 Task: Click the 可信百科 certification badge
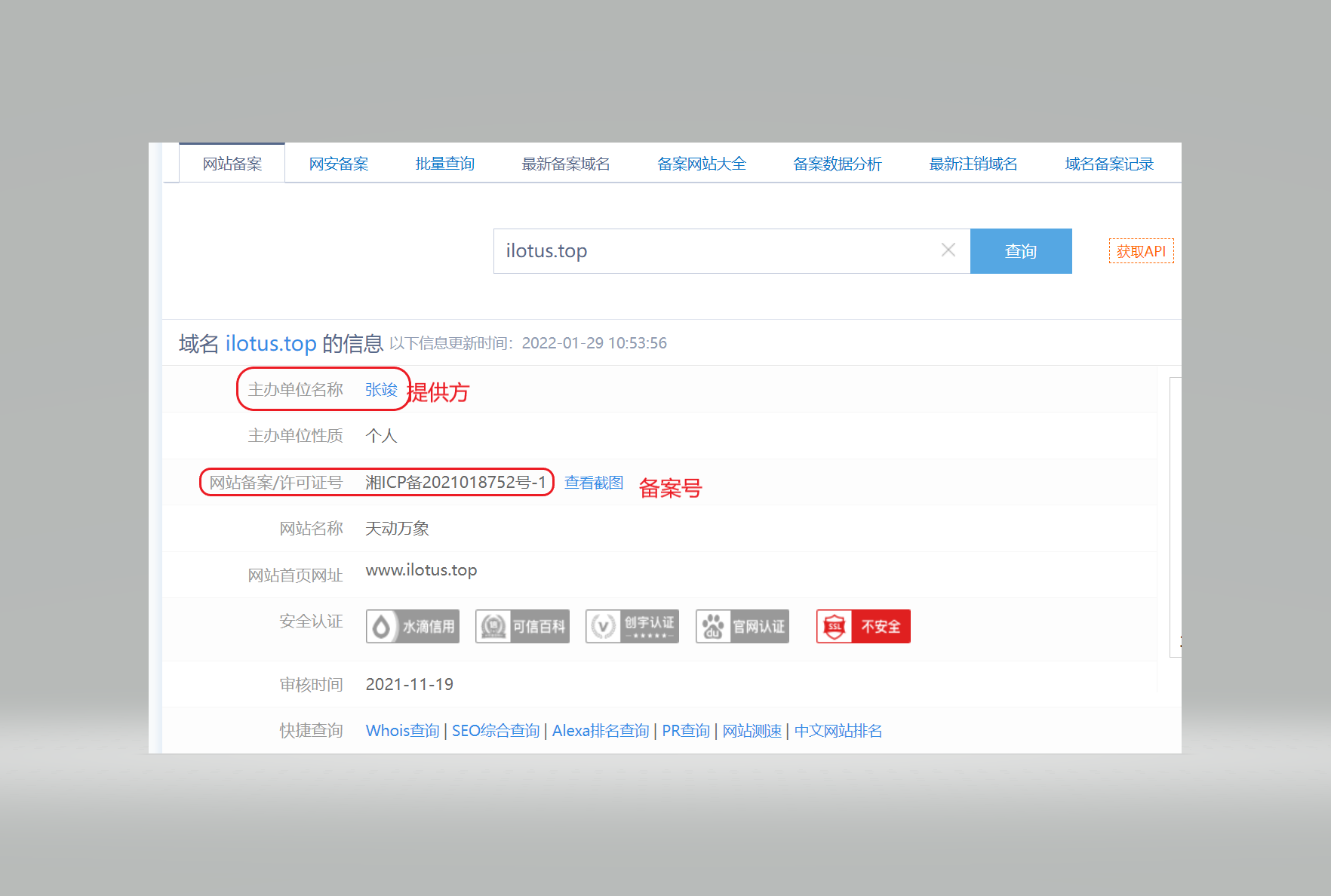521,626
